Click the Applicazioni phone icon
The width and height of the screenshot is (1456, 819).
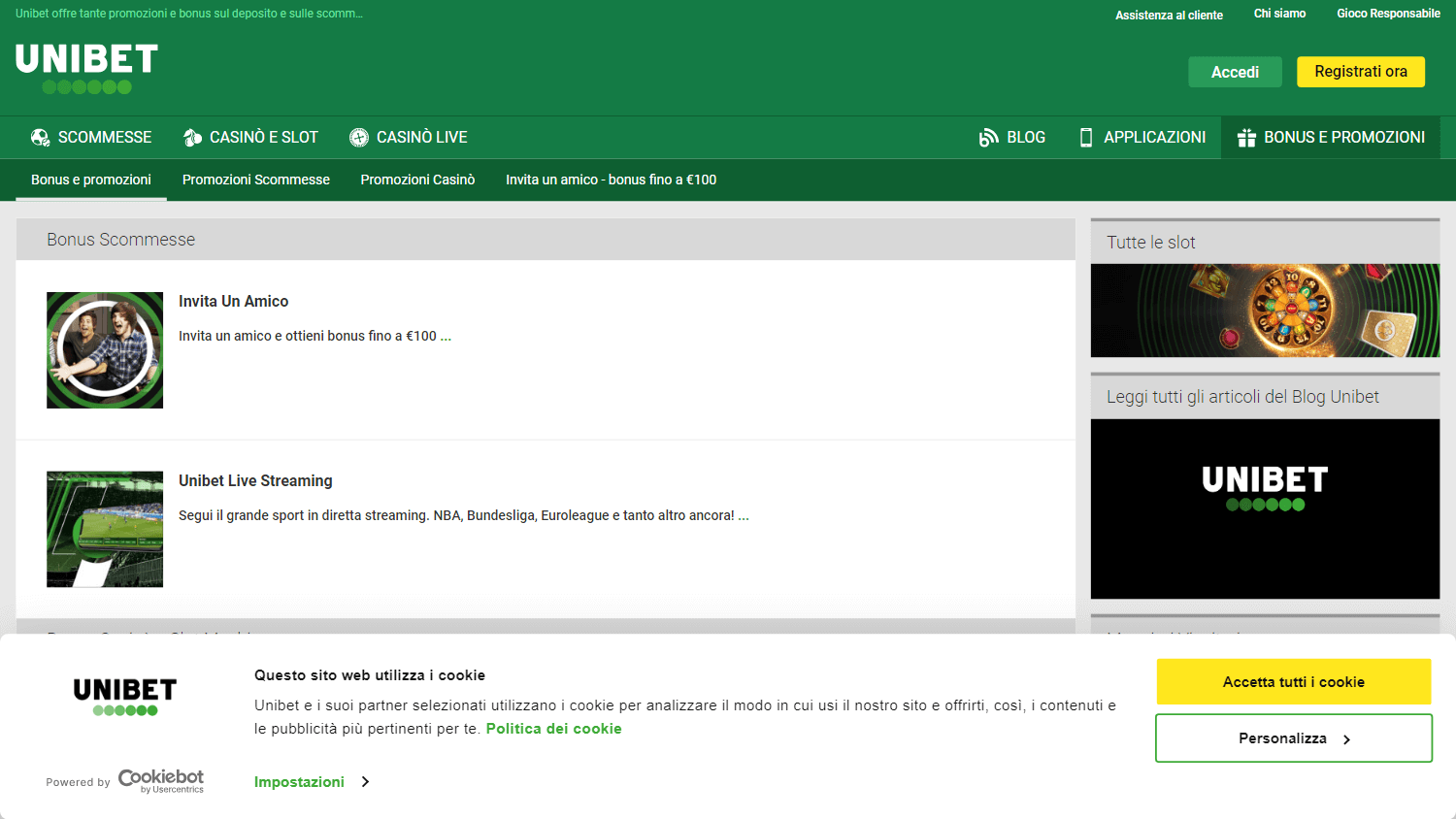click(1086, 138)
